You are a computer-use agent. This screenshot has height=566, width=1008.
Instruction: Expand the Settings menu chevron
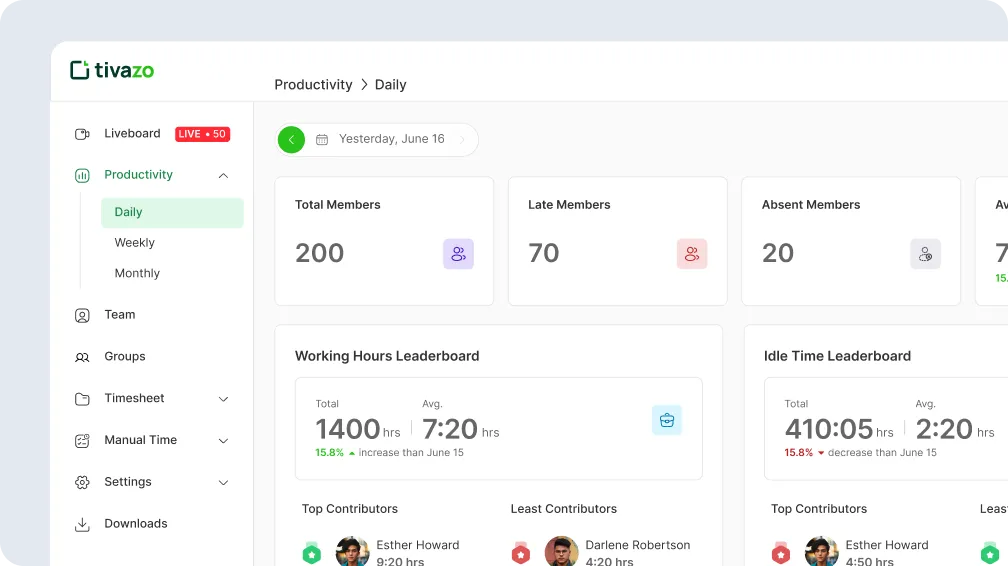[223, 483]
